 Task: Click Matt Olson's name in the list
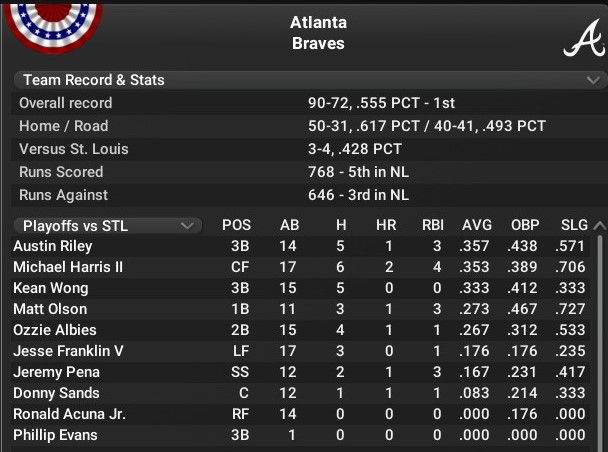coord(50,309)
